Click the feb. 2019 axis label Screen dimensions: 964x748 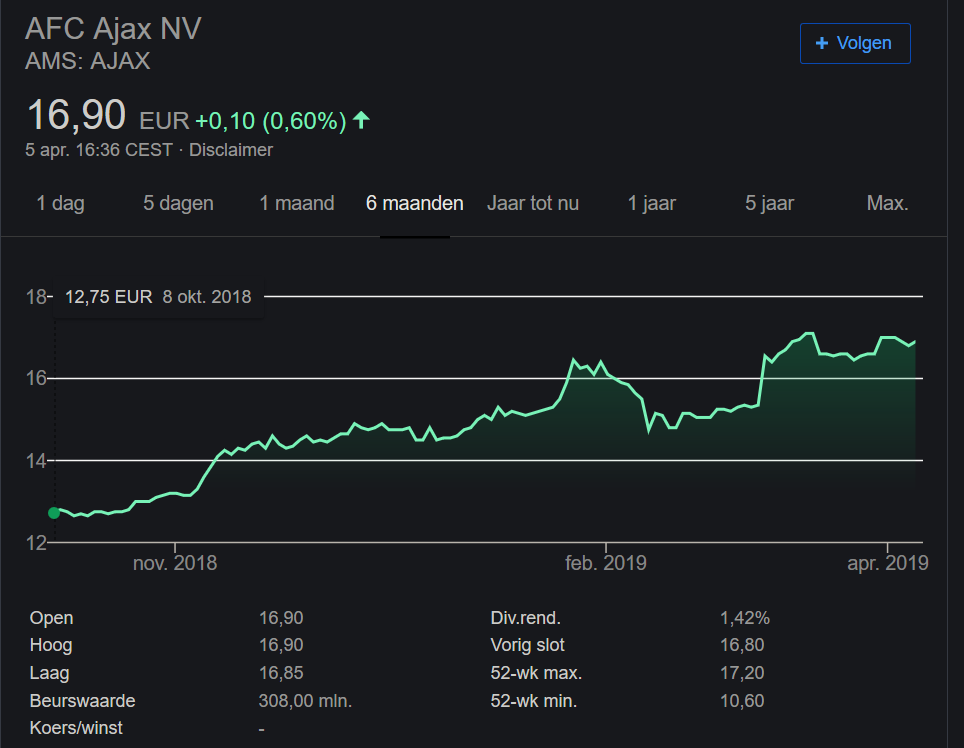click(606, 563)
